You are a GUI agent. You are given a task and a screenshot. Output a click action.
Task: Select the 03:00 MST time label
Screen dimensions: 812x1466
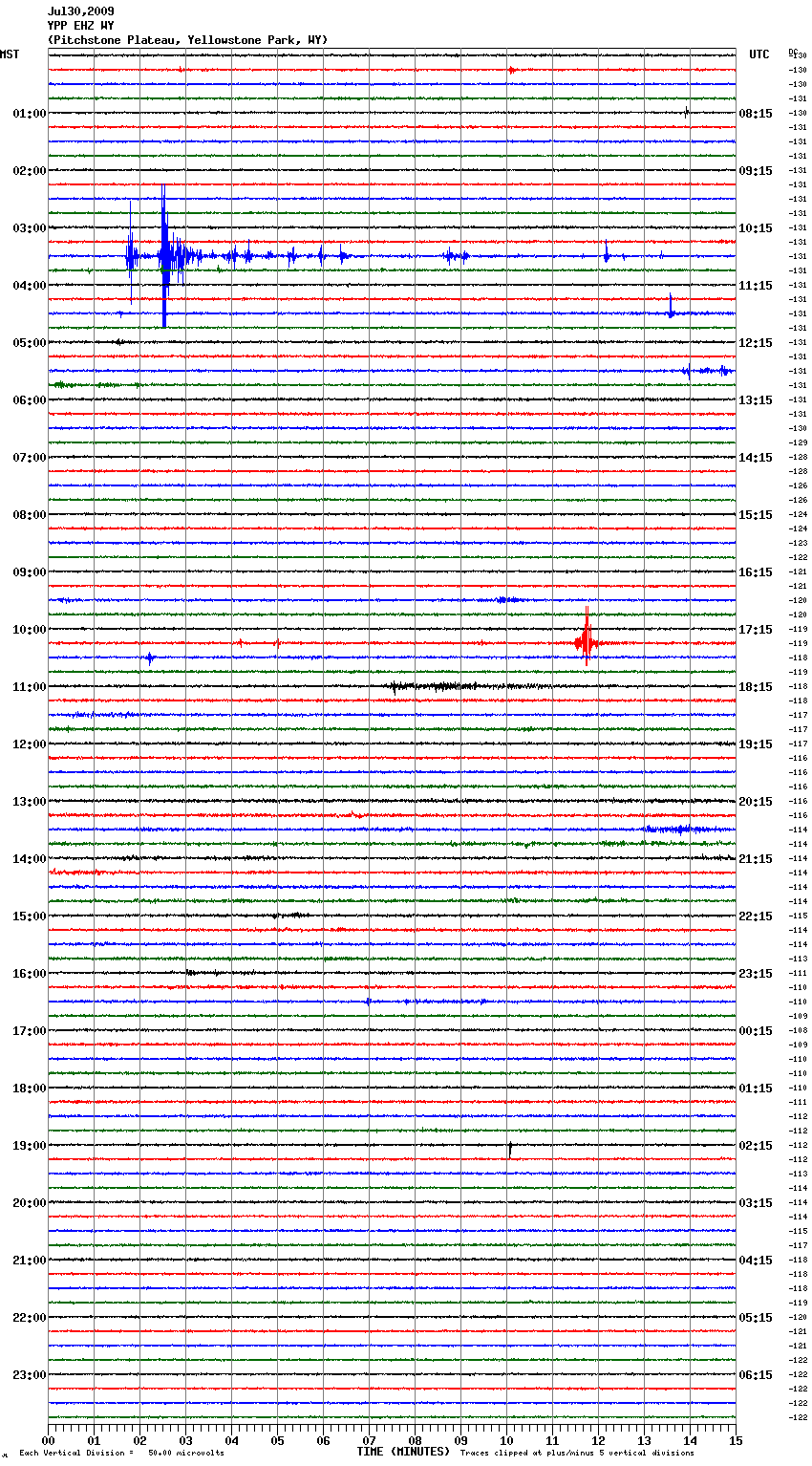[30, 228]
